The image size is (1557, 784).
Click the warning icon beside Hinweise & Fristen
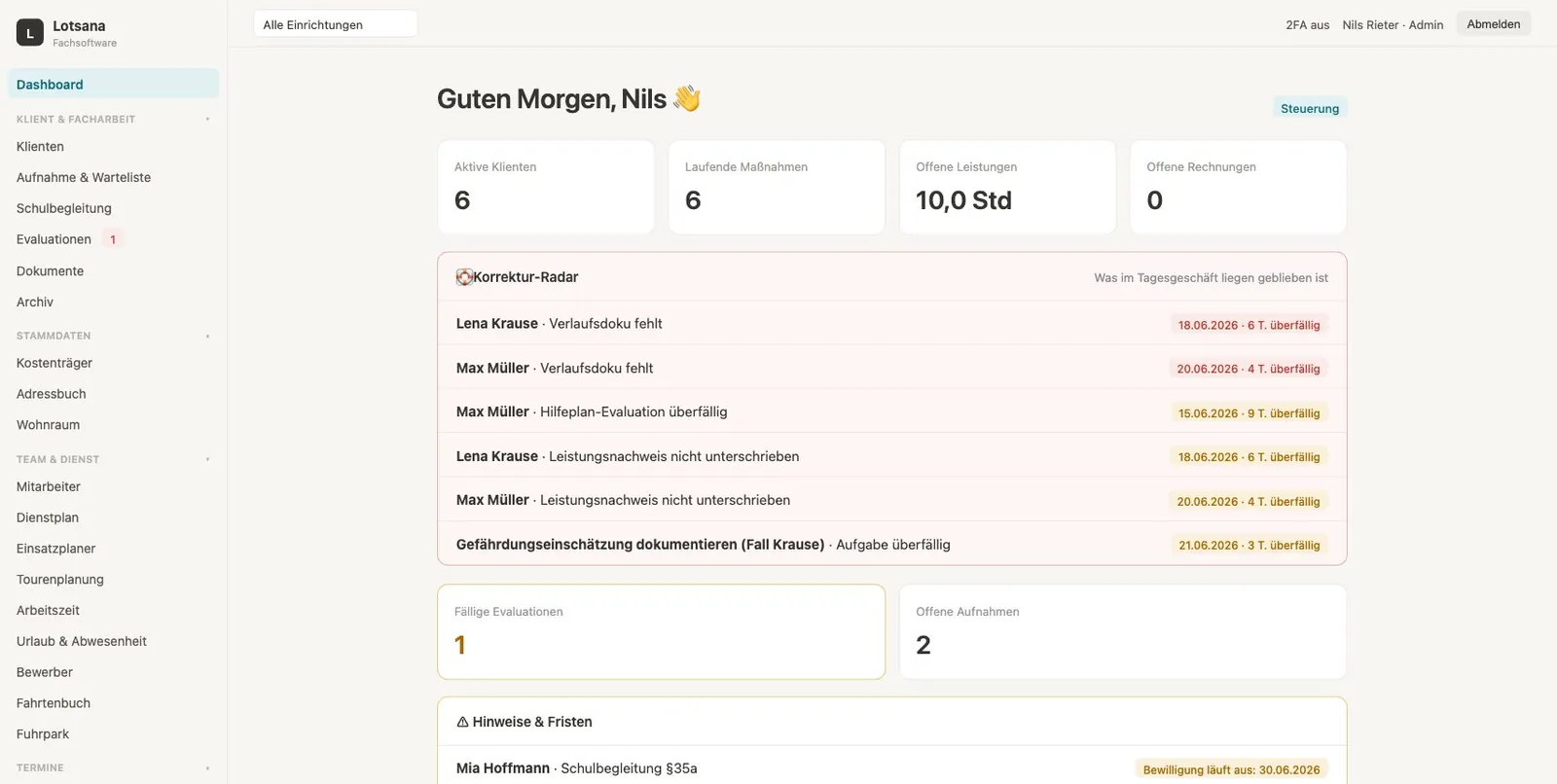point(462,722)
